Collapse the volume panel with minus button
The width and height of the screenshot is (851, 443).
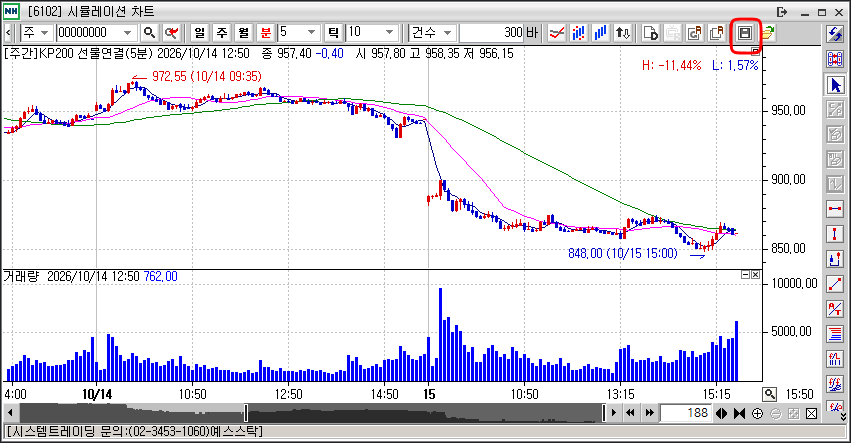coord(746,275)
